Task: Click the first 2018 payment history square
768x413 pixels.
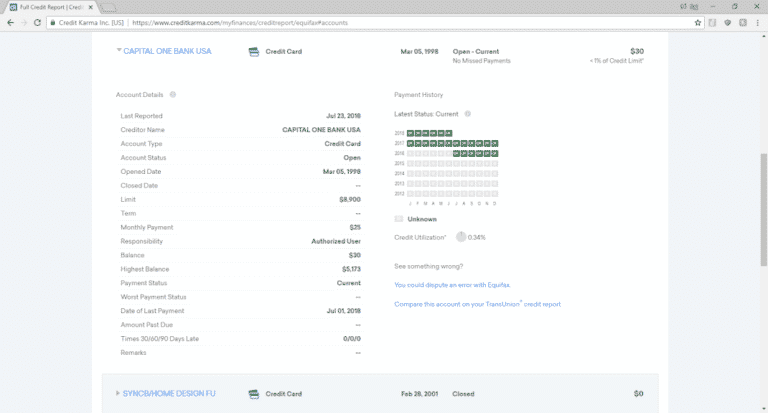Action: [410, 133]
